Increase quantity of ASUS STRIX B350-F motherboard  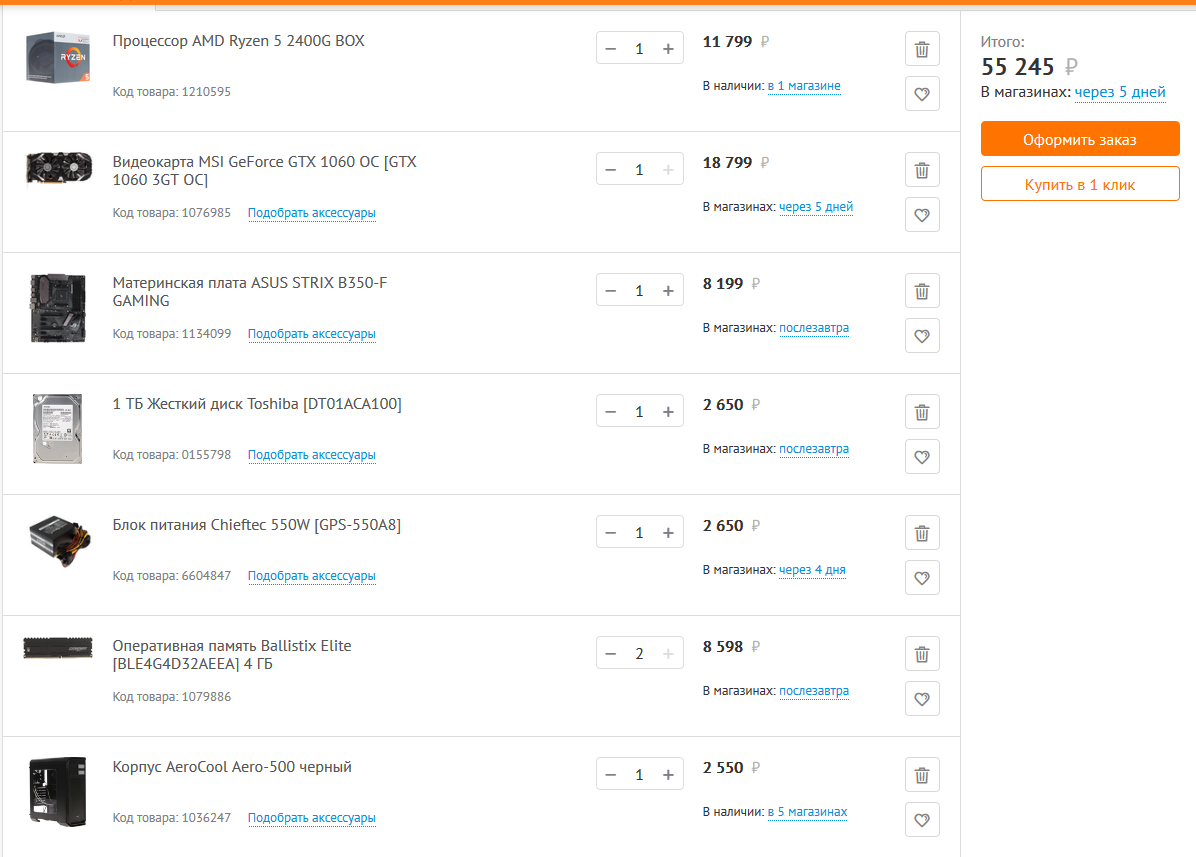668,291
